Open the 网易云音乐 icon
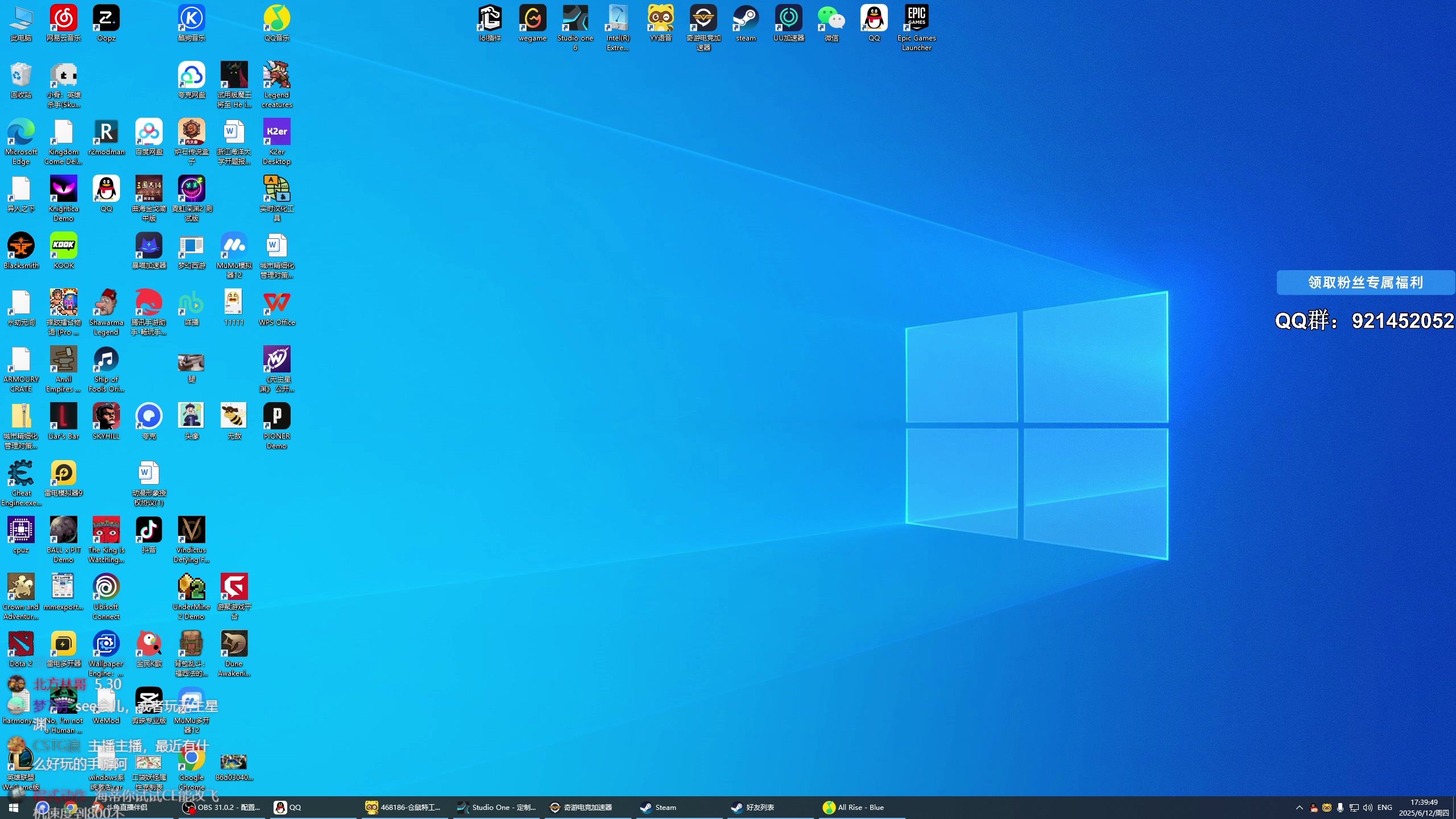 (x=63, y=23)
